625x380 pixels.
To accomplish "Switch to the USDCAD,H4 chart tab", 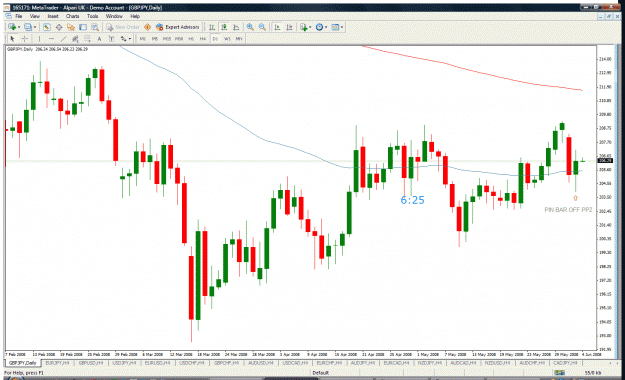I will (x=295, y=363).
